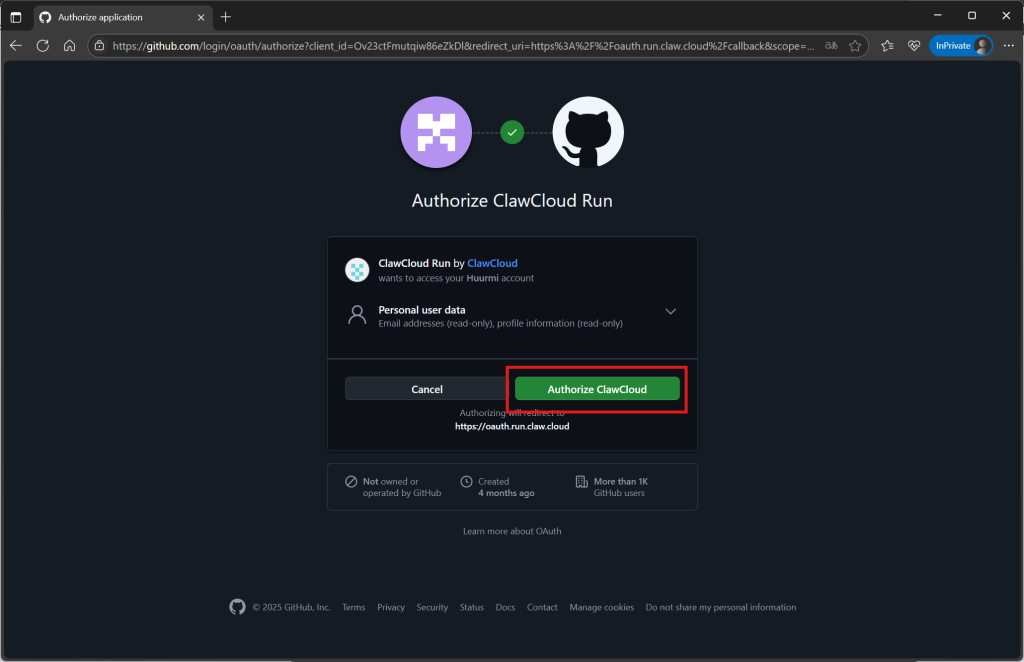The image size is (1024, 662).
Task: Click the 'More than 1K' text
Action: (620, 482)
